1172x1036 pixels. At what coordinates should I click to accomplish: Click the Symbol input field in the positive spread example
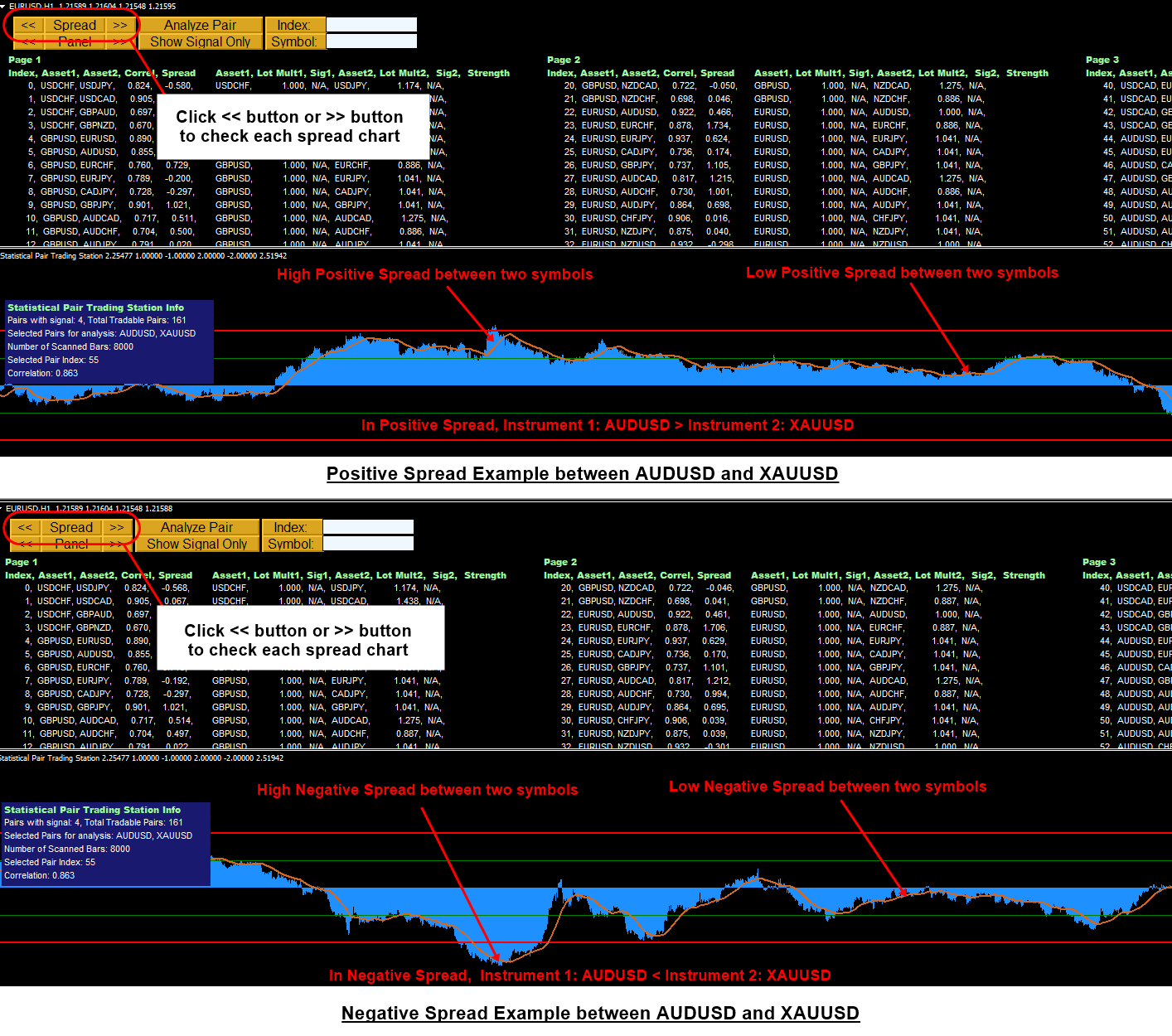[371, 41]
